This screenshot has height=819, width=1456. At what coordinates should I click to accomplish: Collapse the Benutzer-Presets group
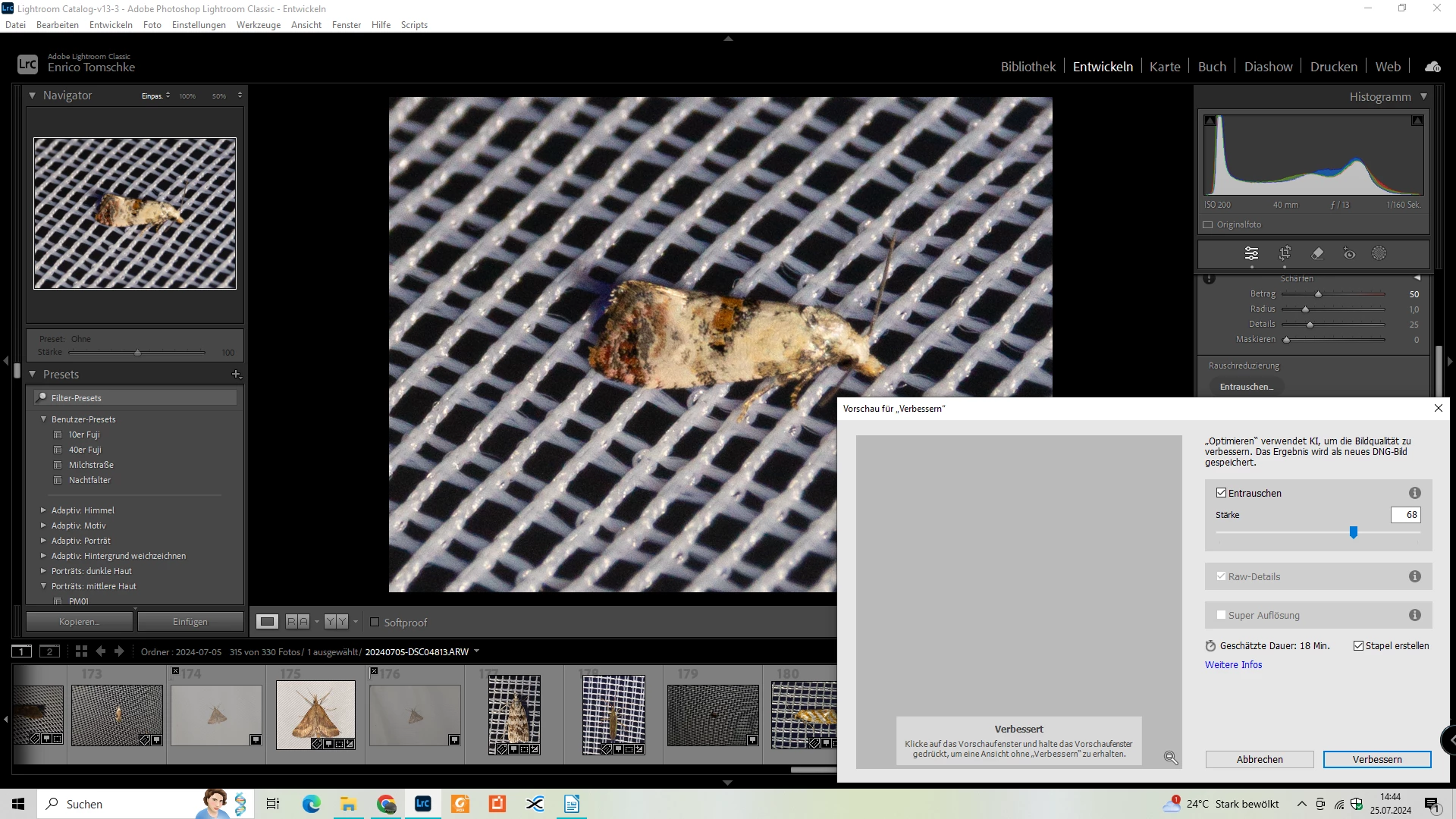43,419
